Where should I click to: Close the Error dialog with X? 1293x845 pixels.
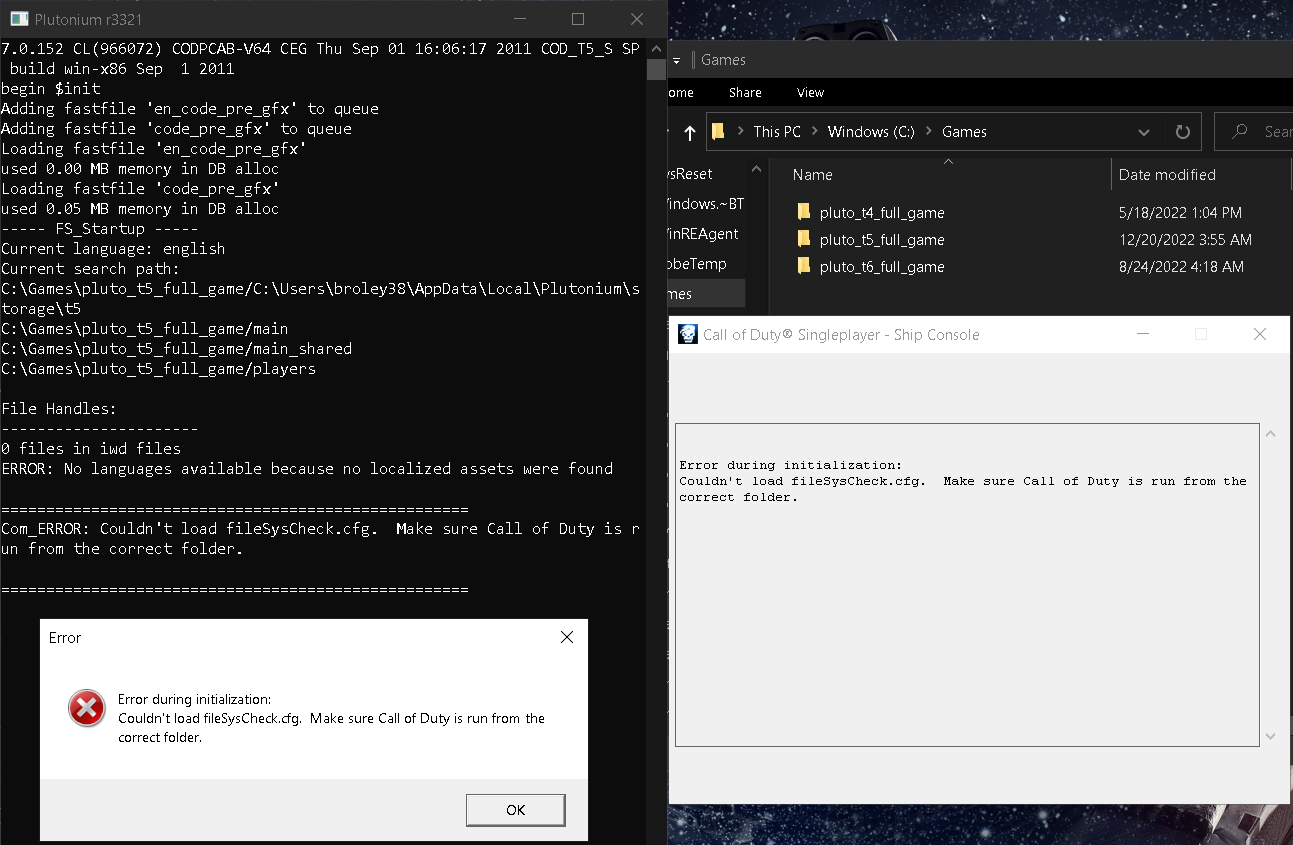[567, 637]
